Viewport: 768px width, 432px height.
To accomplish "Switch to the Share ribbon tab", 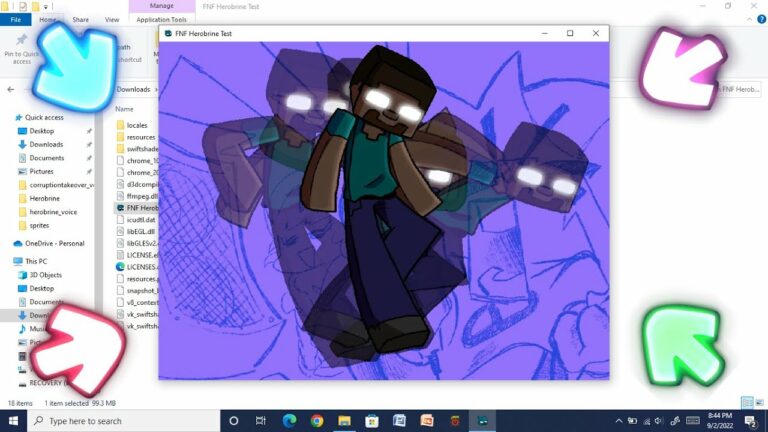I will (80, 20).
